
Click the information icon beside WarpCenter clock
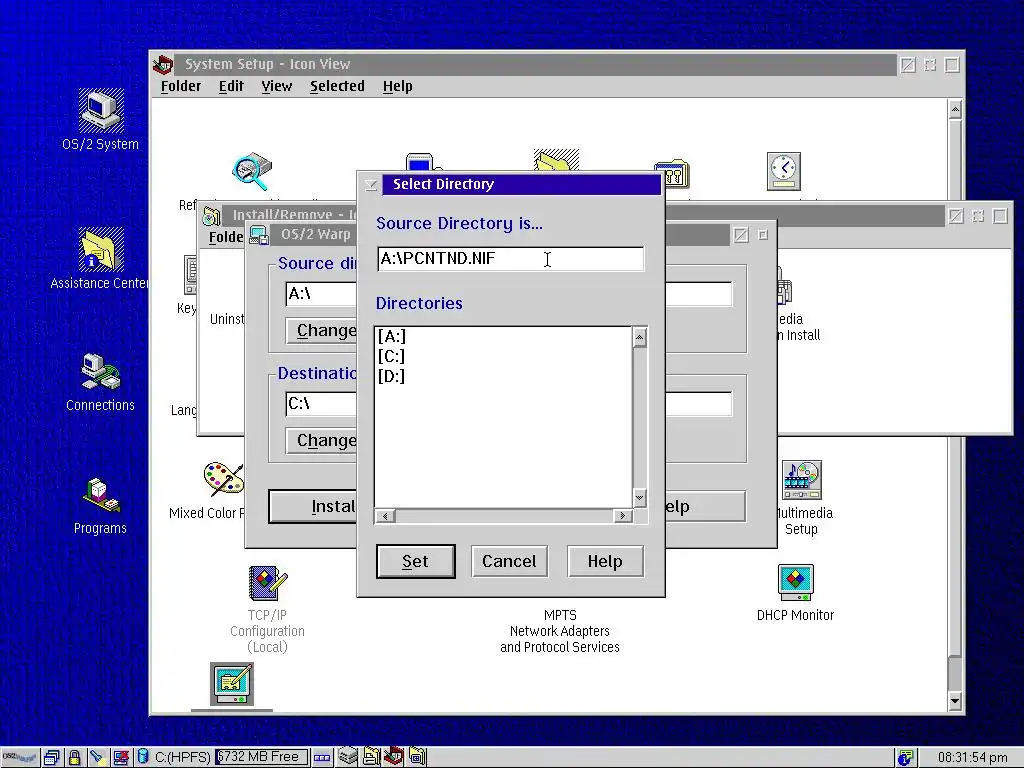tap(905, 758)
